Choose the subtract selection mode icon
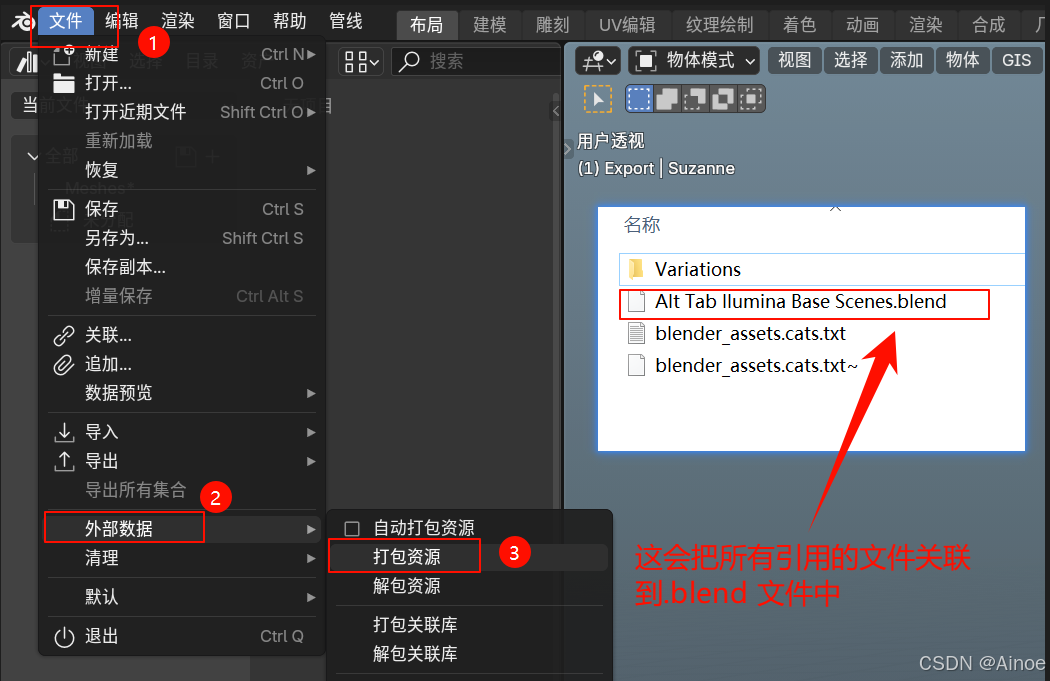The width and height of the screenshot is (1050, 681). (x=695, y=100)
